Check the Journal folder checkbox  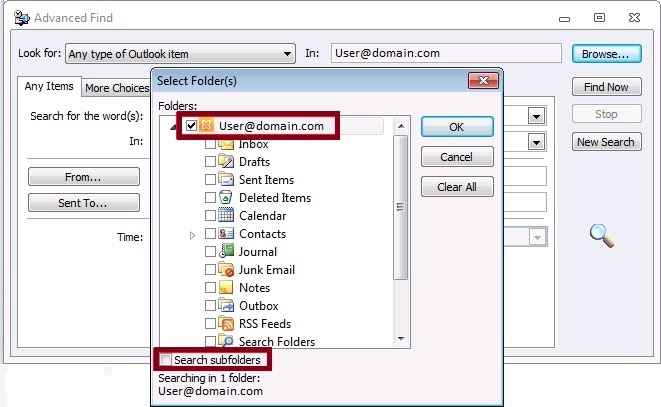pos(210,251)
